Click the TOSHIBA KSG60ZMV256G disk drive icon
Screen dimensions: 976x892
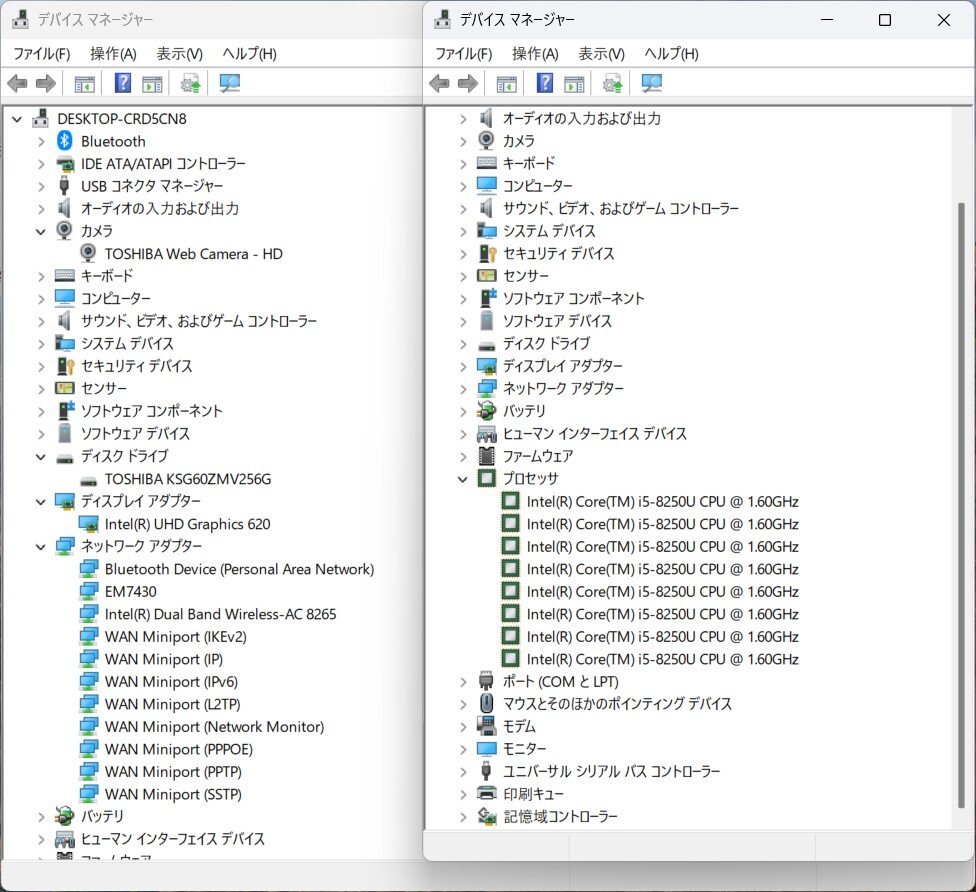point(89,479)
